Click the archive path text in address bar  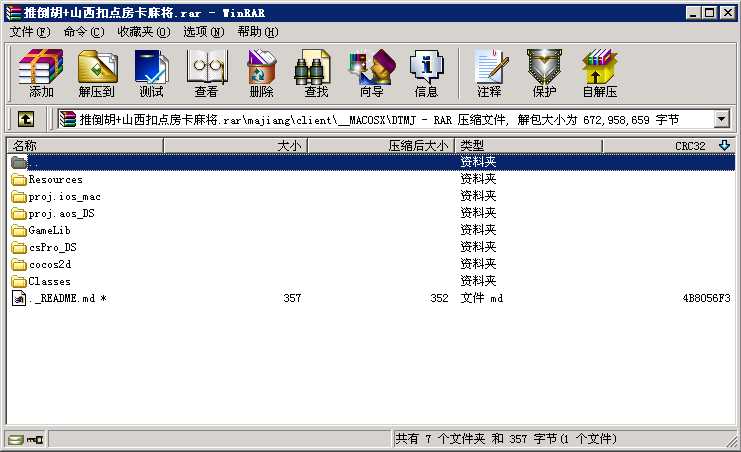click(x=379, y=120)
